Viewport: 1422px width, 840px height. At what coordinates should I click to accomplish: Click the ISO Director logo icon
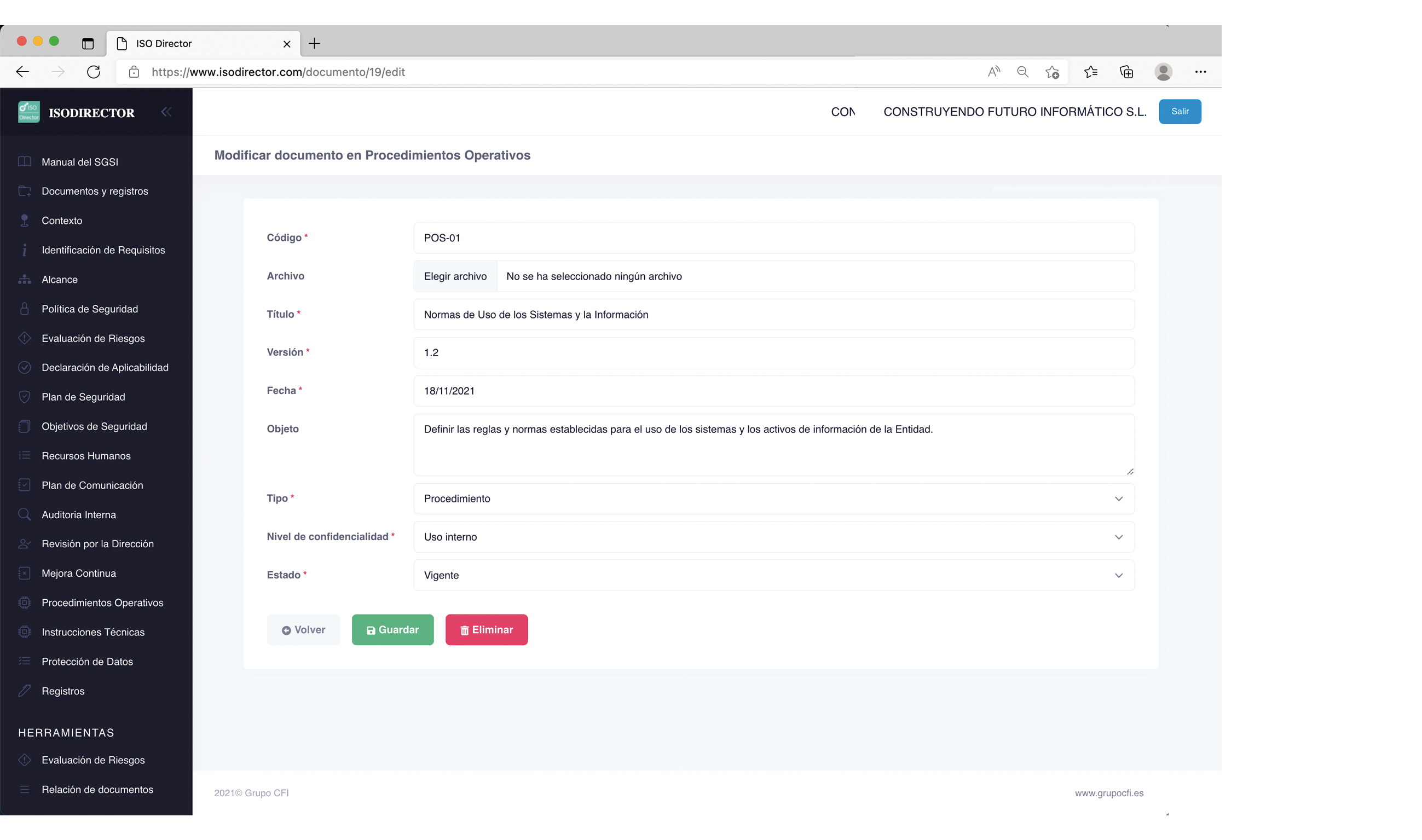point(29,112)
